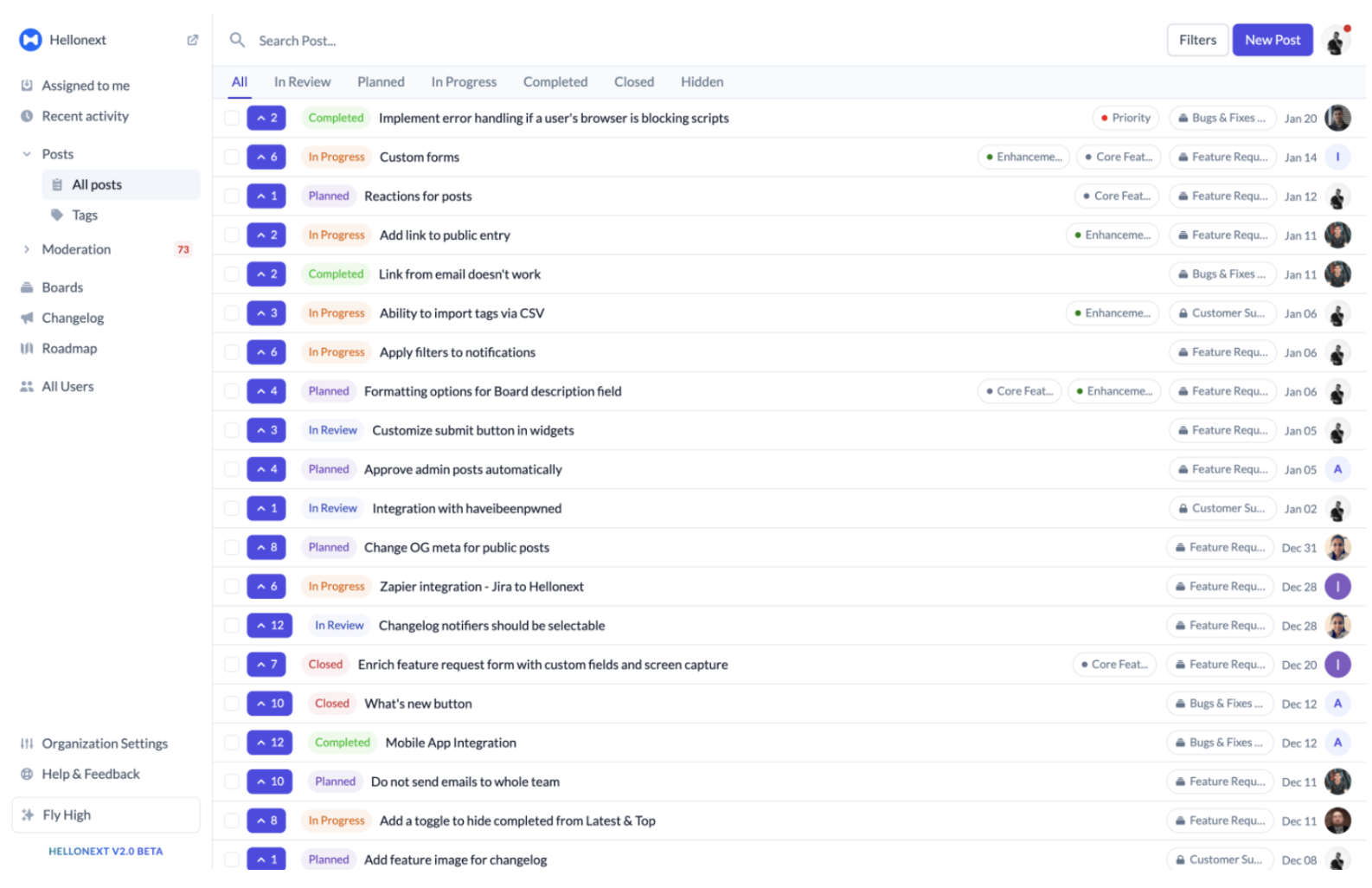This screenshot has height=888, width=1372.
Task: Open the Hidden posts tab
Action: (x=702, y=81)
